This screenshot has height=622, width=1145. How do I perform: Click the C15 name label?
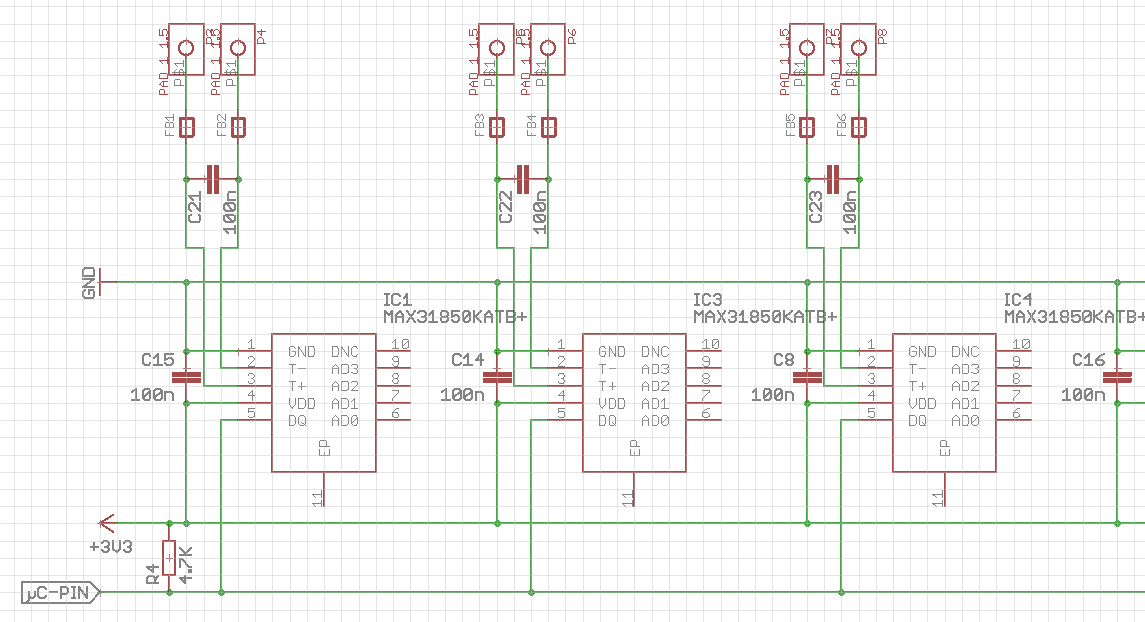tap(158, 360)
